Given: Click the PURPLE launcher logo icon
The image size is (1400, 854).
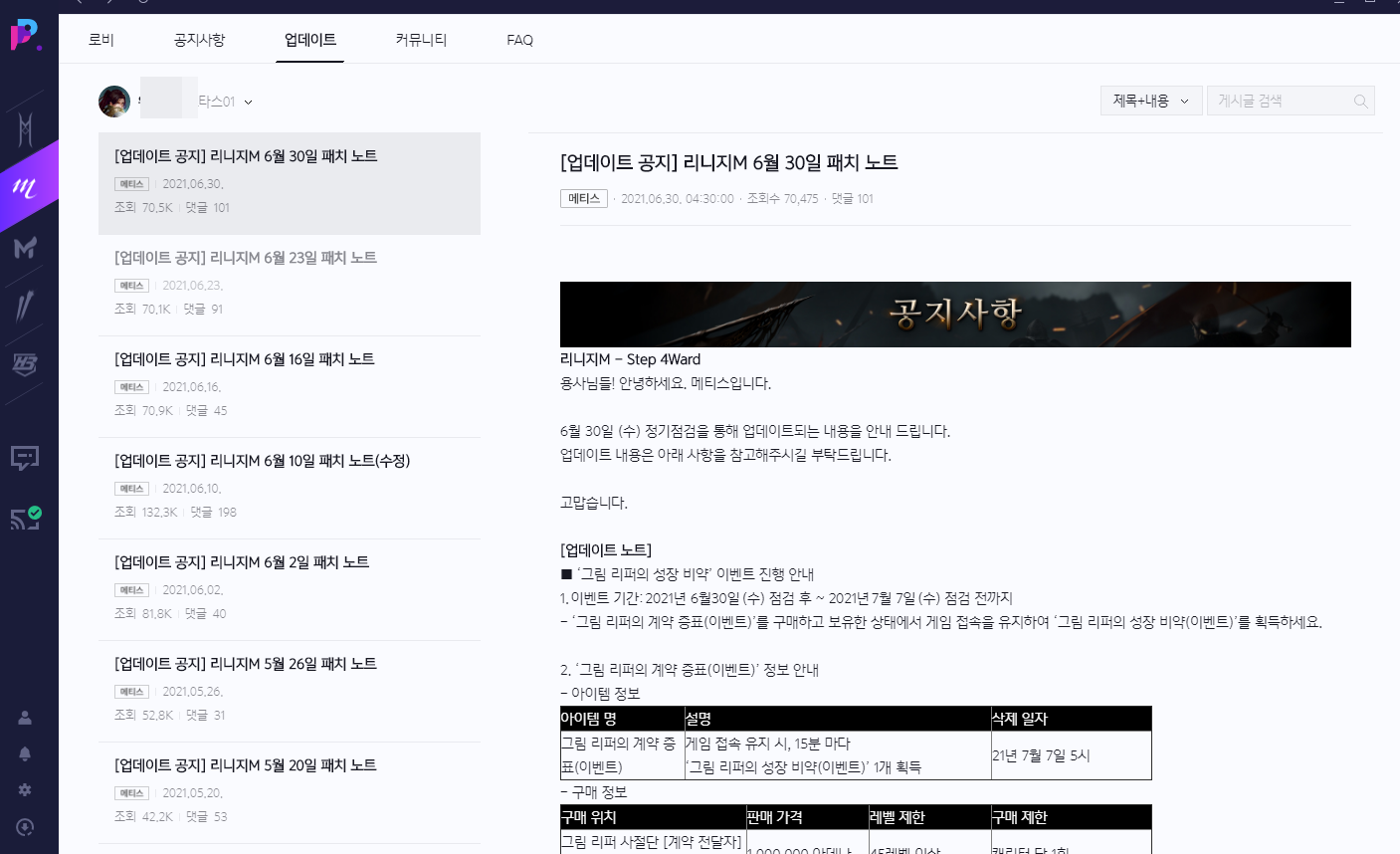Looking at the screenshot, I should point(25,36).
